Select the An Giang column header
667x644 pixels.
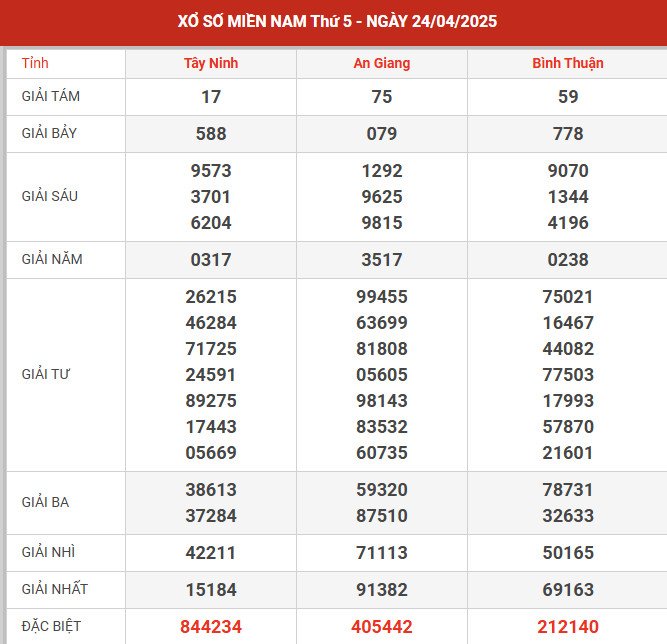point(382,63)
